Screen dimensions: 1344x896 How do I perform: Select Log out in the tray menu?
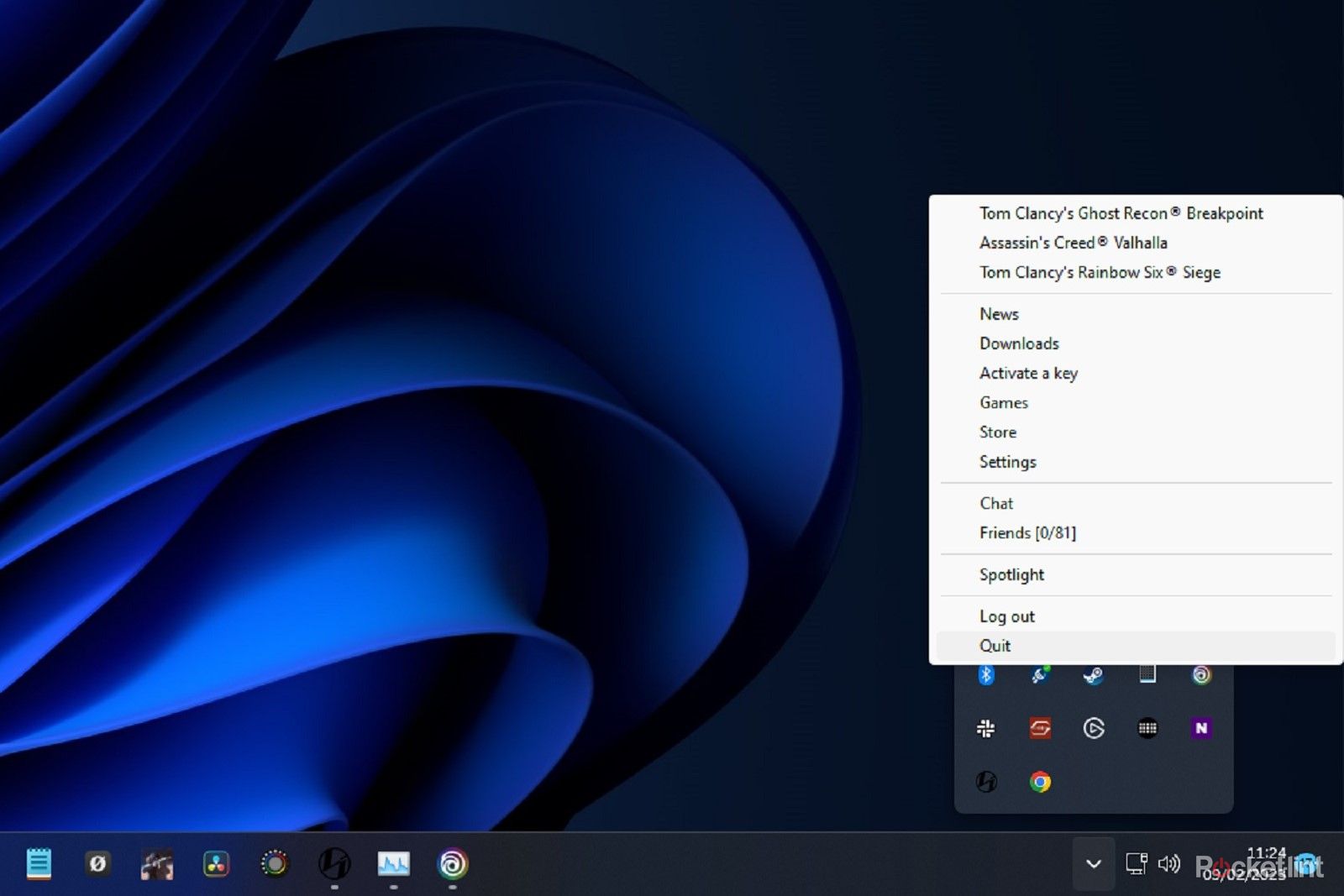pyautogui.click(x=1136, y=616)
